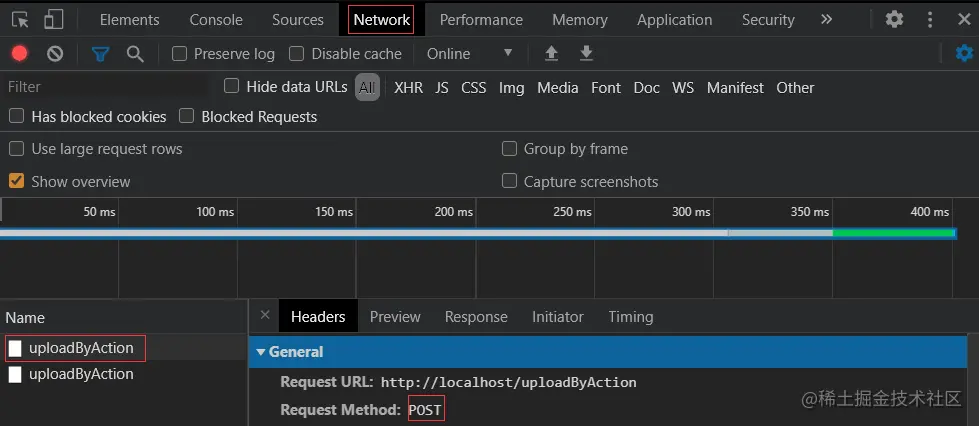Image resolution: width=979 pixels, height=426 pixels.
Task: Select the first uploadByAction request row
Action: pyautogui.click(x=124, y=348)
